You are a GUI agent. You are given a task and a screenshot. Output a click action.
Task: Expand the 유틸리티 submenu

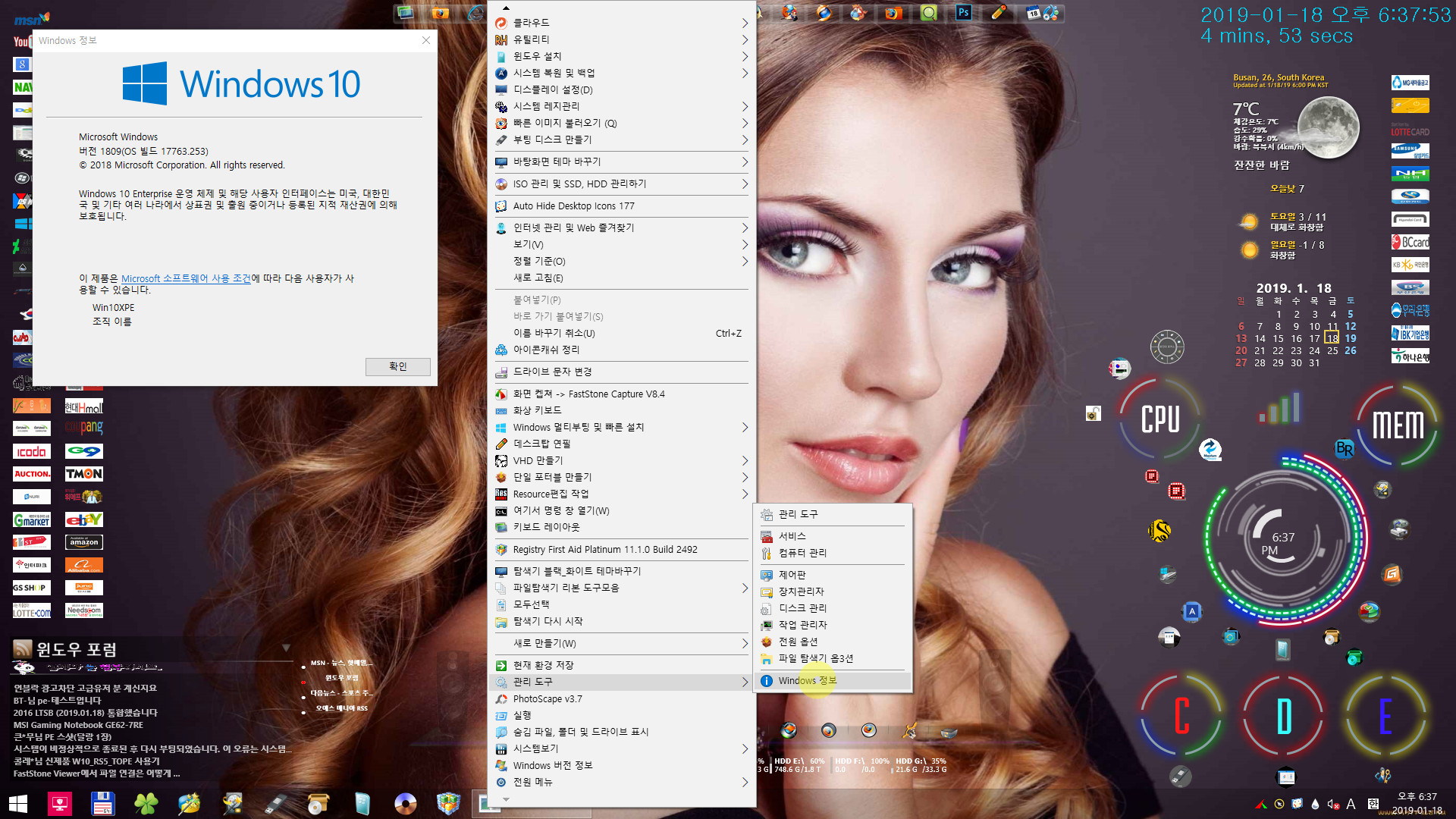coord(621,39)
